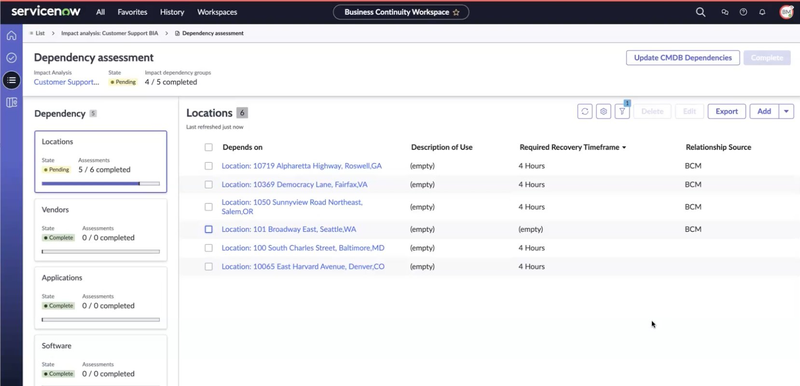
Task: Open the global search magnifier icon
Action: pyautogui.click(x=701, y=12)
